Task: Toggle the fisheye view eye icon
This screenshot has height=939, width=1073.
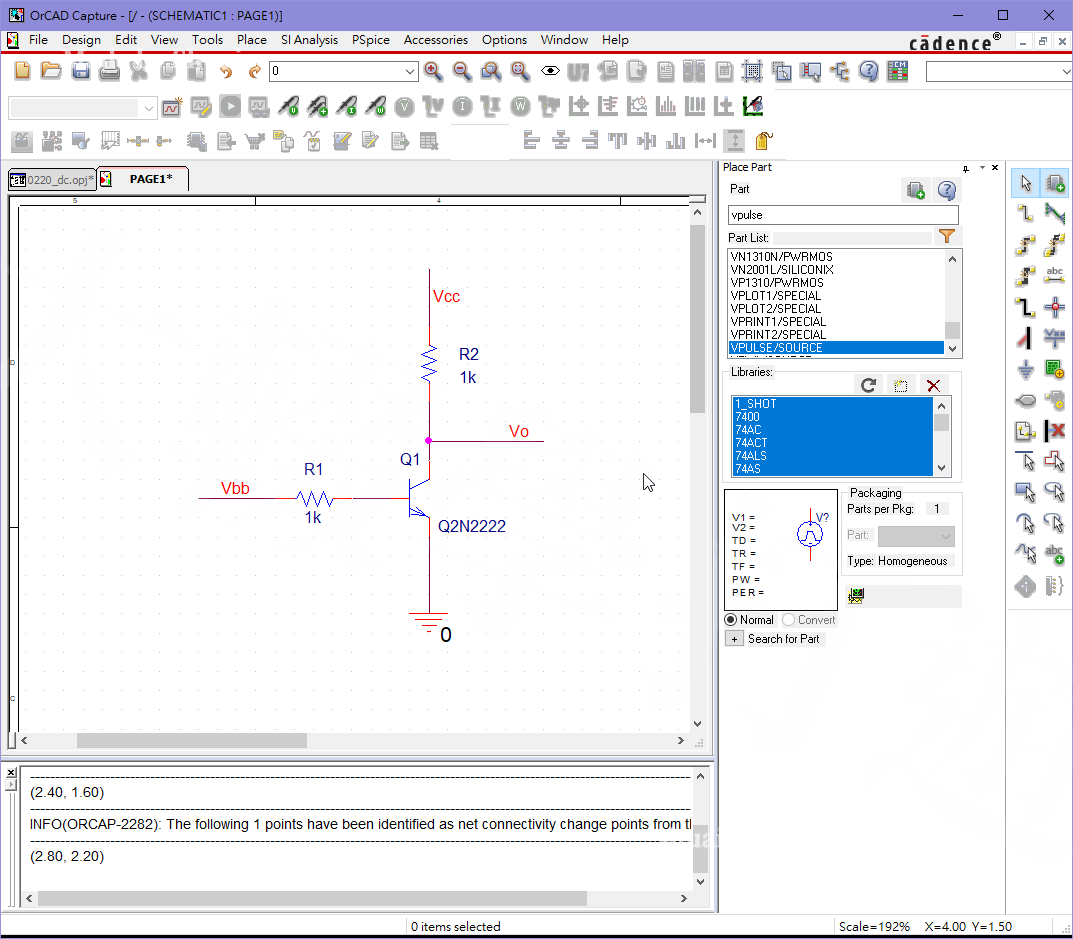Action: point(550,70)
